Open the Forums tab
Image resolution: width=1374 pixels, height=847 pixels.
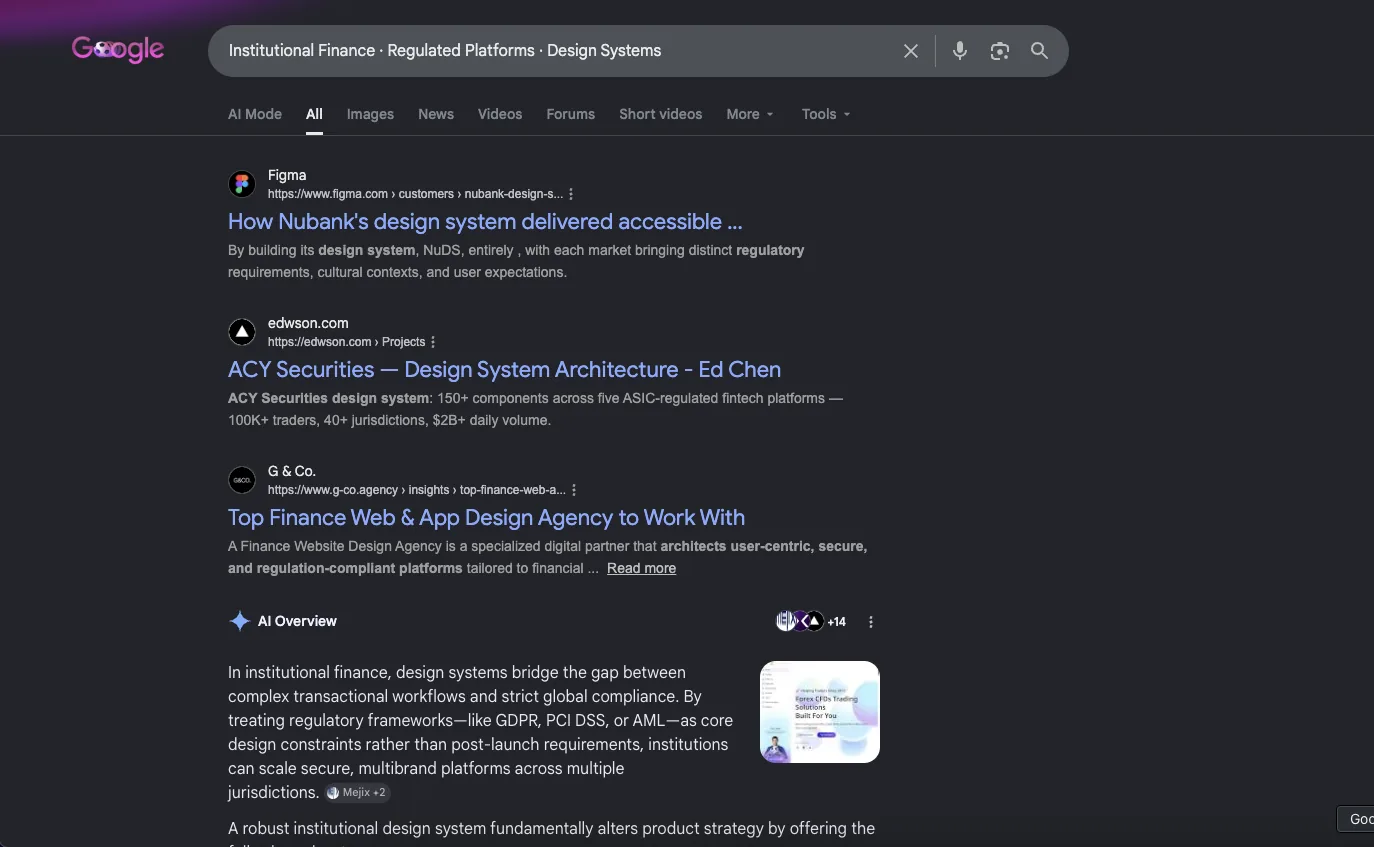571,114
